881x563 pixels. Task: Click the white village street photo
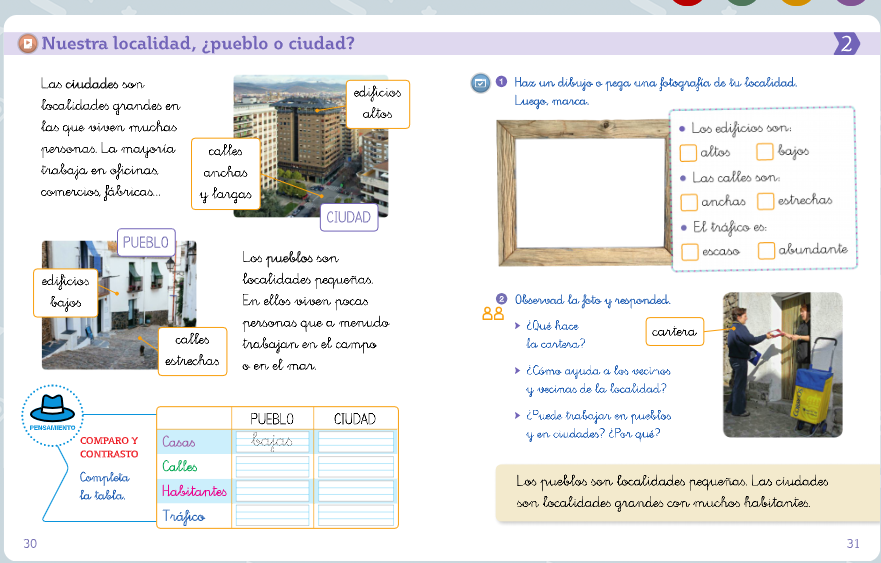point(119,305)
